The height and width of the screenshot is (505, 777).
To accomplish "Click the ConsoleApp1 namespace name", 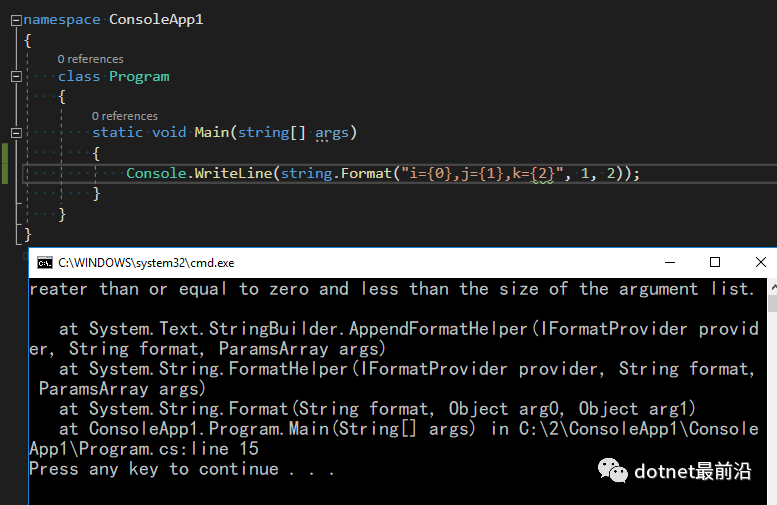I will 156,20.
